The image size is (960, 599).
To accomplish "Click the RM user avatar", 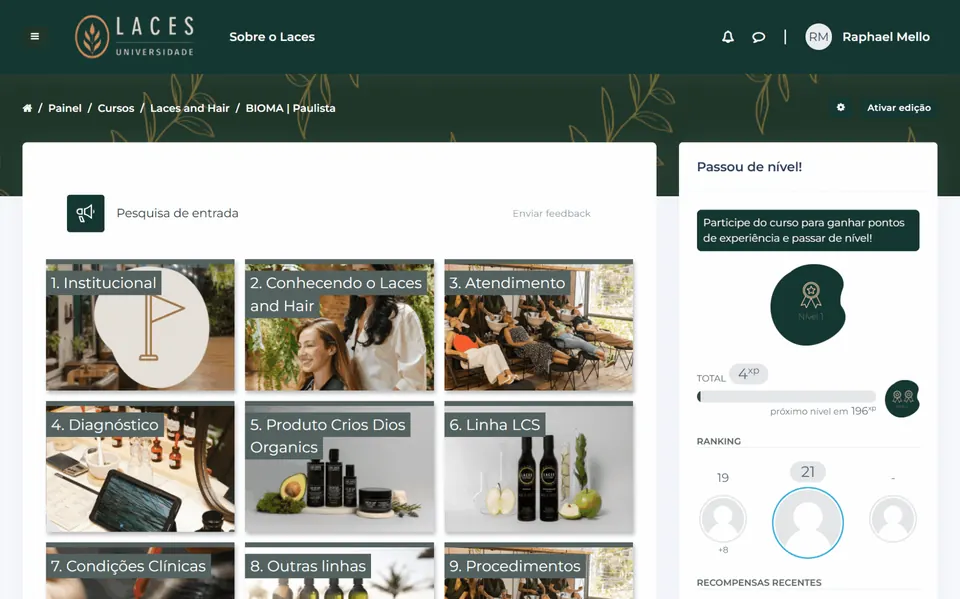I will coord(819,37).
